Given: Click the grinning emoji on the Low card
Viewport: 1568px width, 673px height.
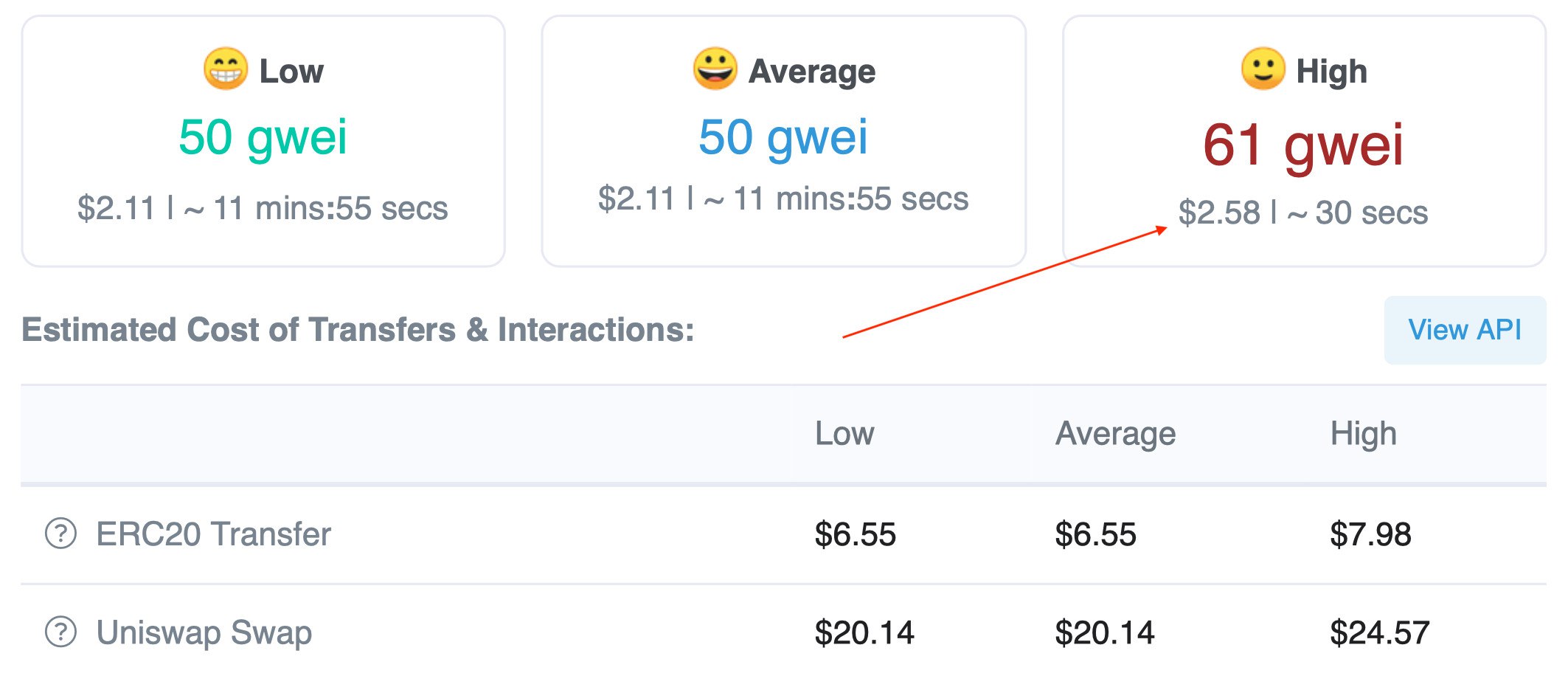Looking at the screenshot, I should coord(226,69).
